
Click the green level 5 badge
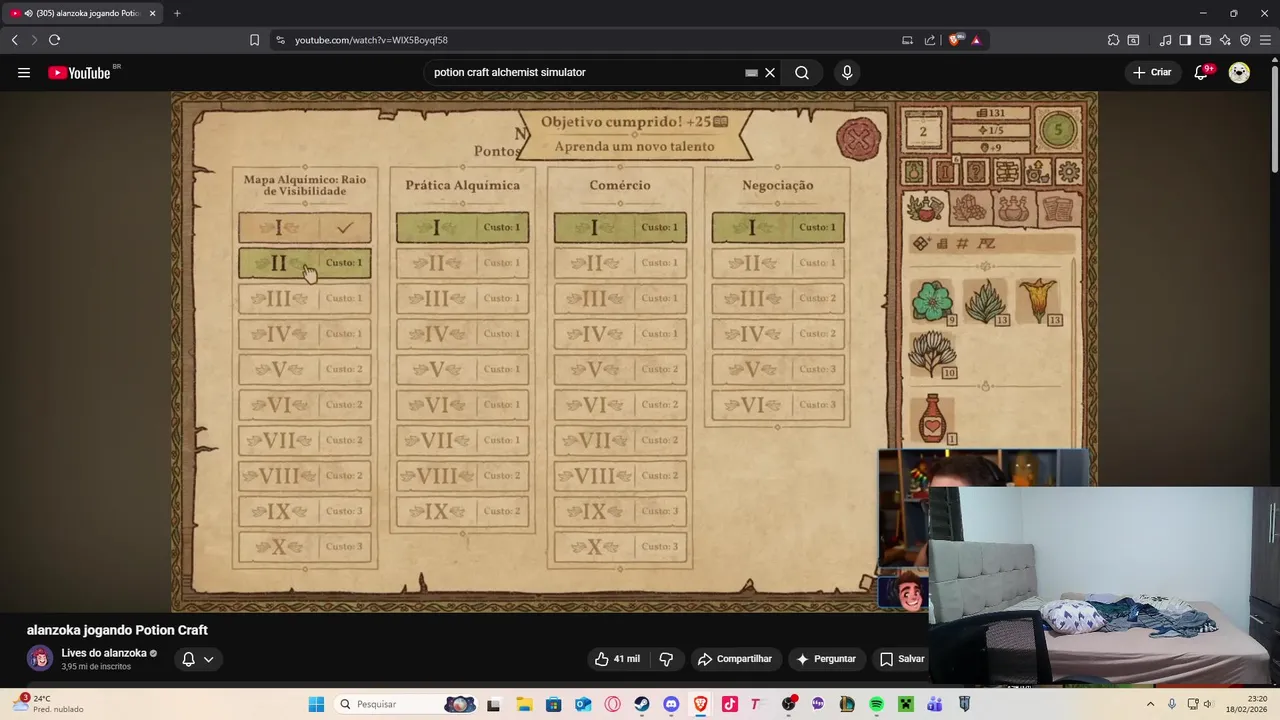[x=1059, y=130]
